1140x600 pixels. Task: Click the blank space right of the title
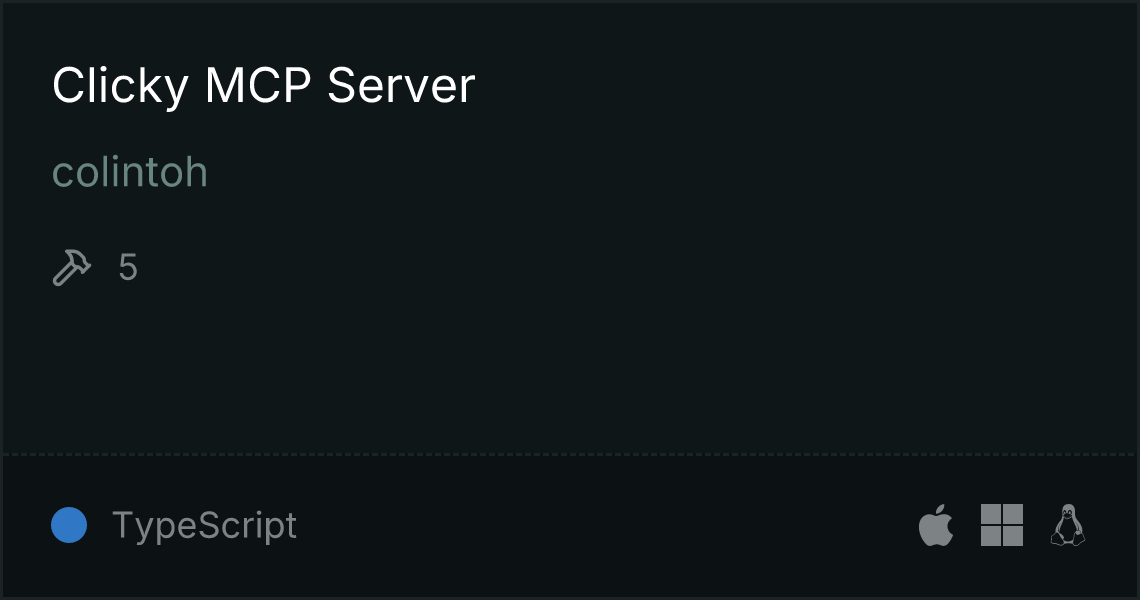coord(800,86)
